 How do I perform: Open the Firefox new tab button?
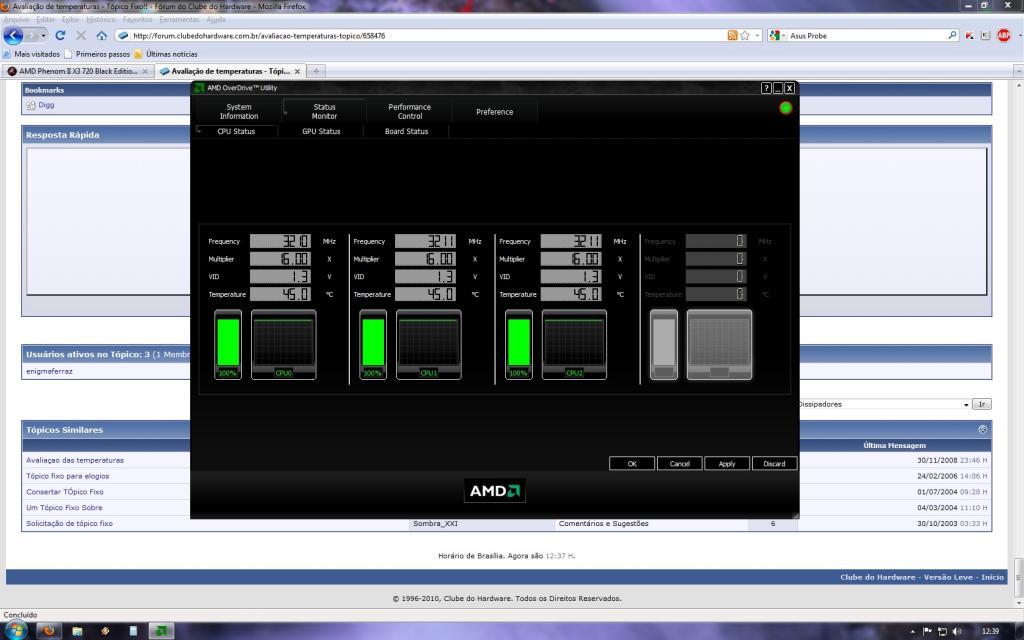tap(316, 71)
